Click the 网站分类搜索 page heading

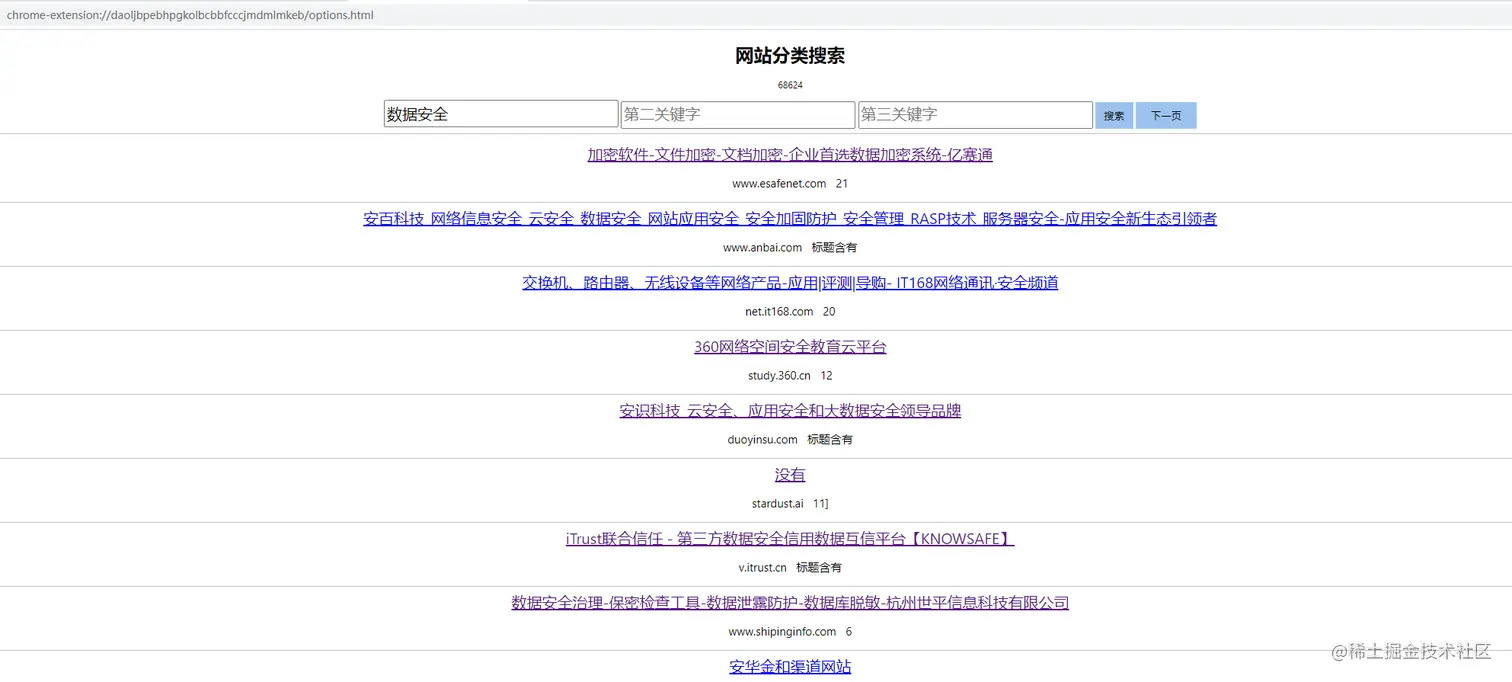coord(790,56)
